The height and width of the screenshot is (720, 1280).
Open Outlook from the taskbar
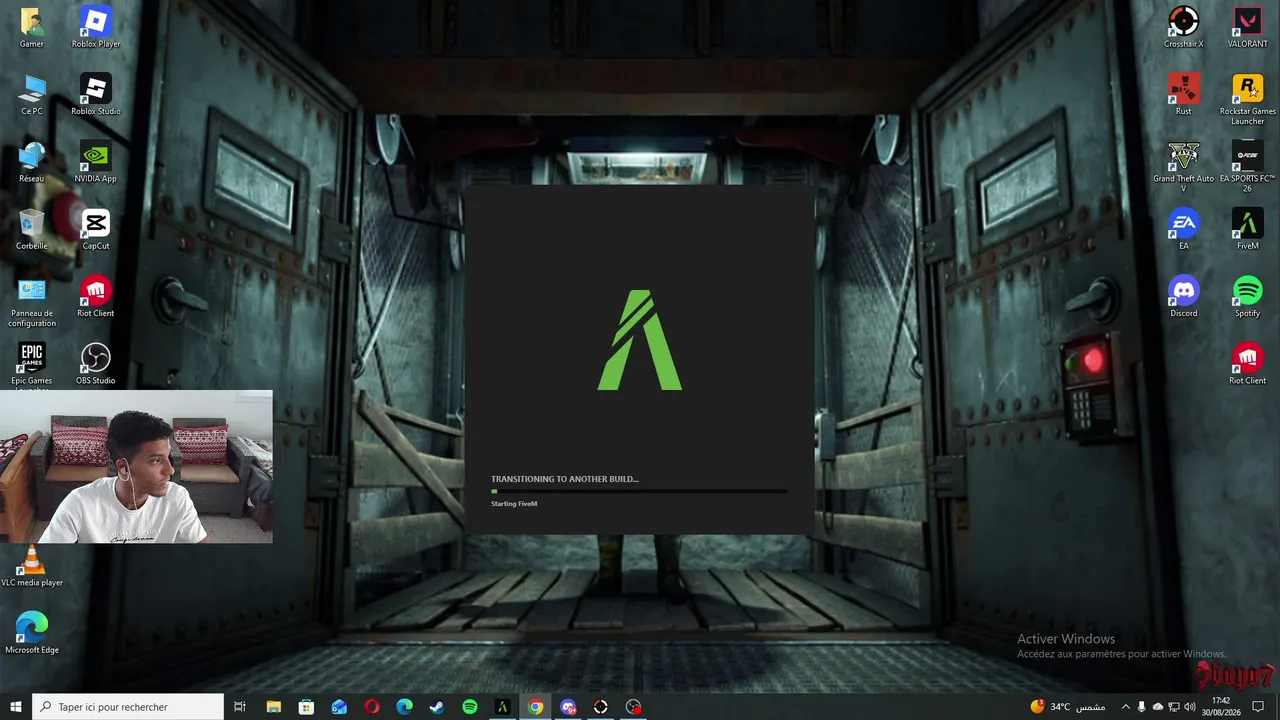point(339,707)
